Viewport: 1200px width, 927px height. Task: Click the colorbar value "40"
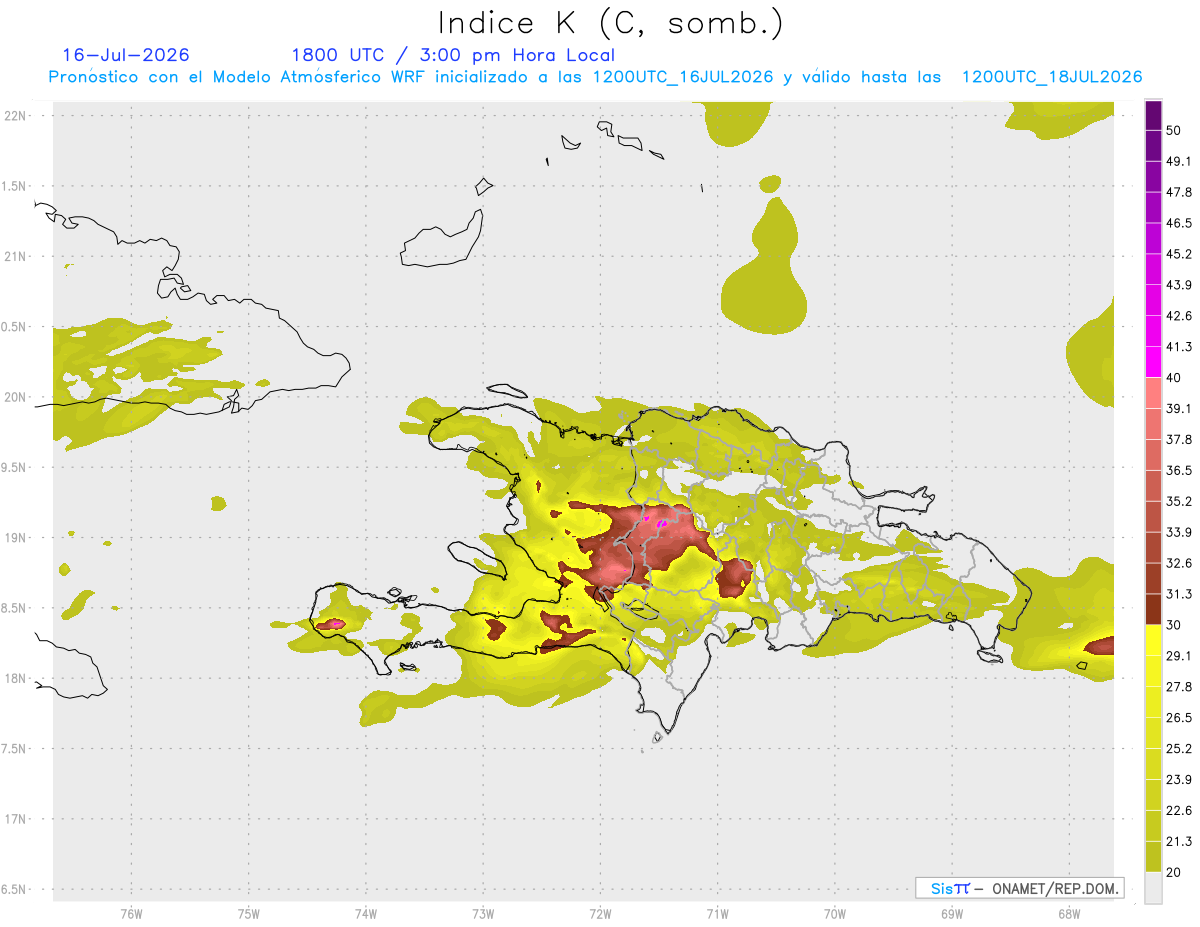(x=1174, y=378)
